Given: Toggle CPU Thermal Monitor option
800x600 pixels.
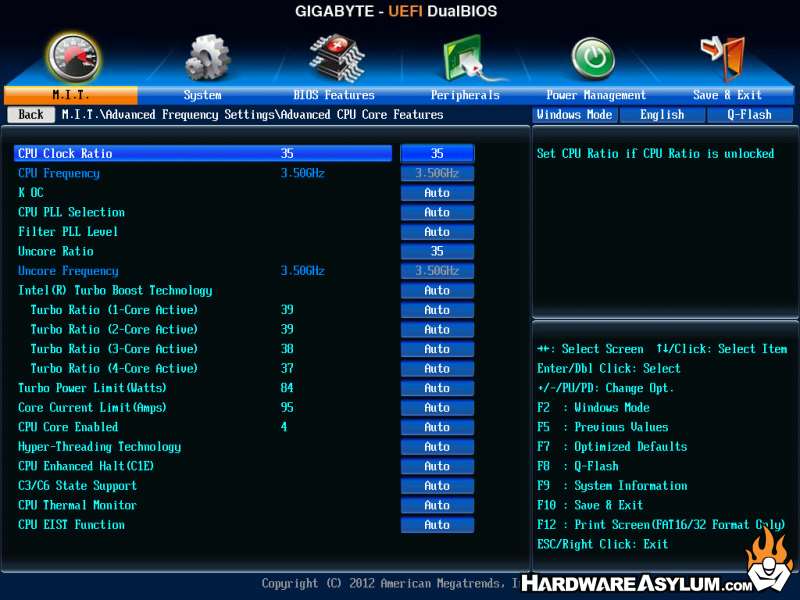Looking at the screenshot, I should (437, 505).
